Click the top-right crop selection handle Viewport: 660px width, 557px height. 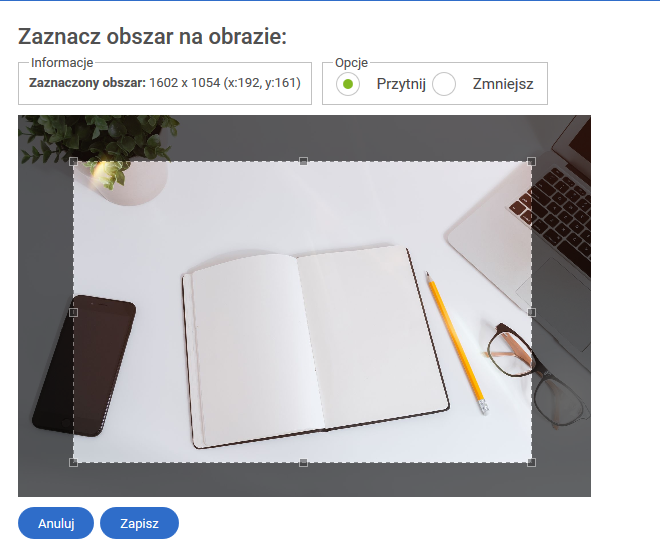tap(532, 161)
